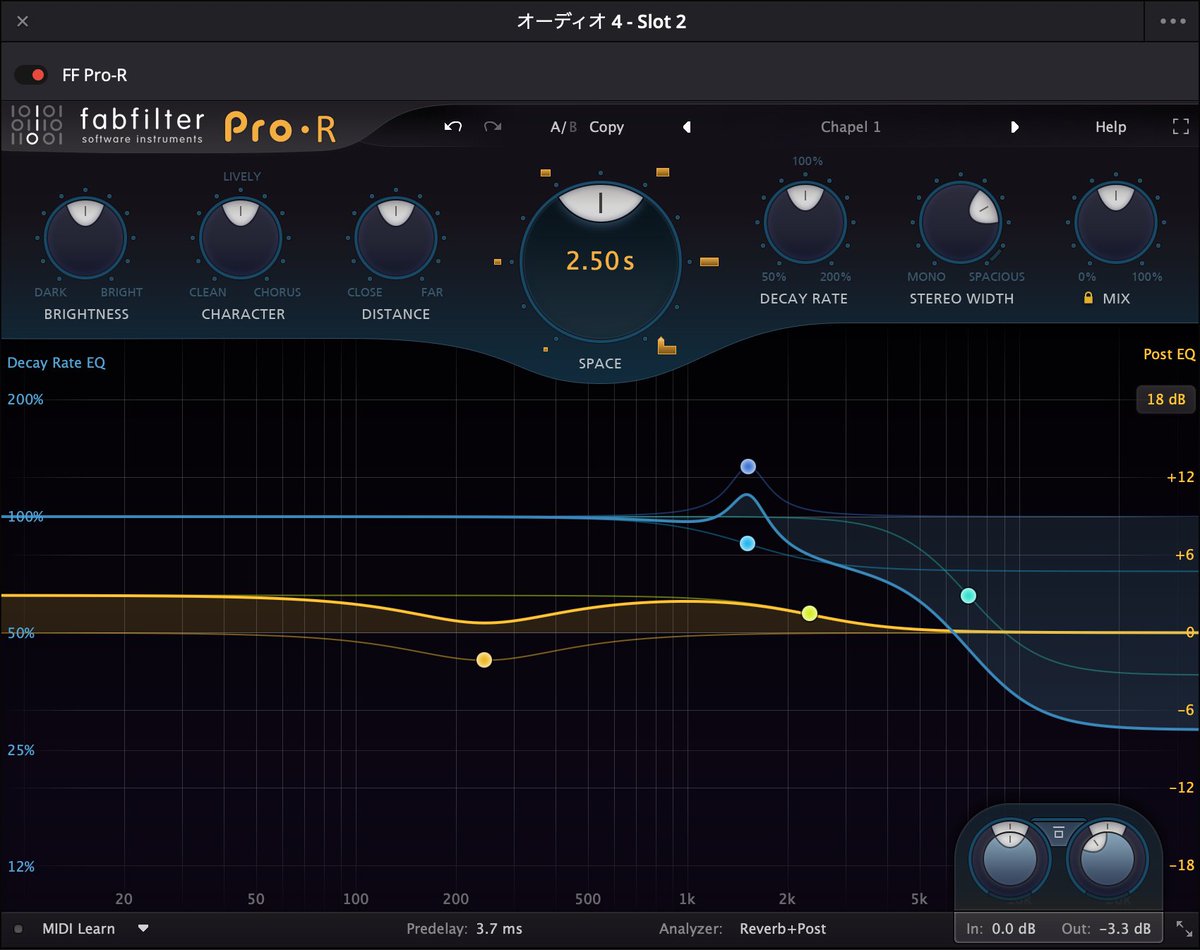
Task: Click the Predelay 3.7 ms value
Action: pos(499,929)
